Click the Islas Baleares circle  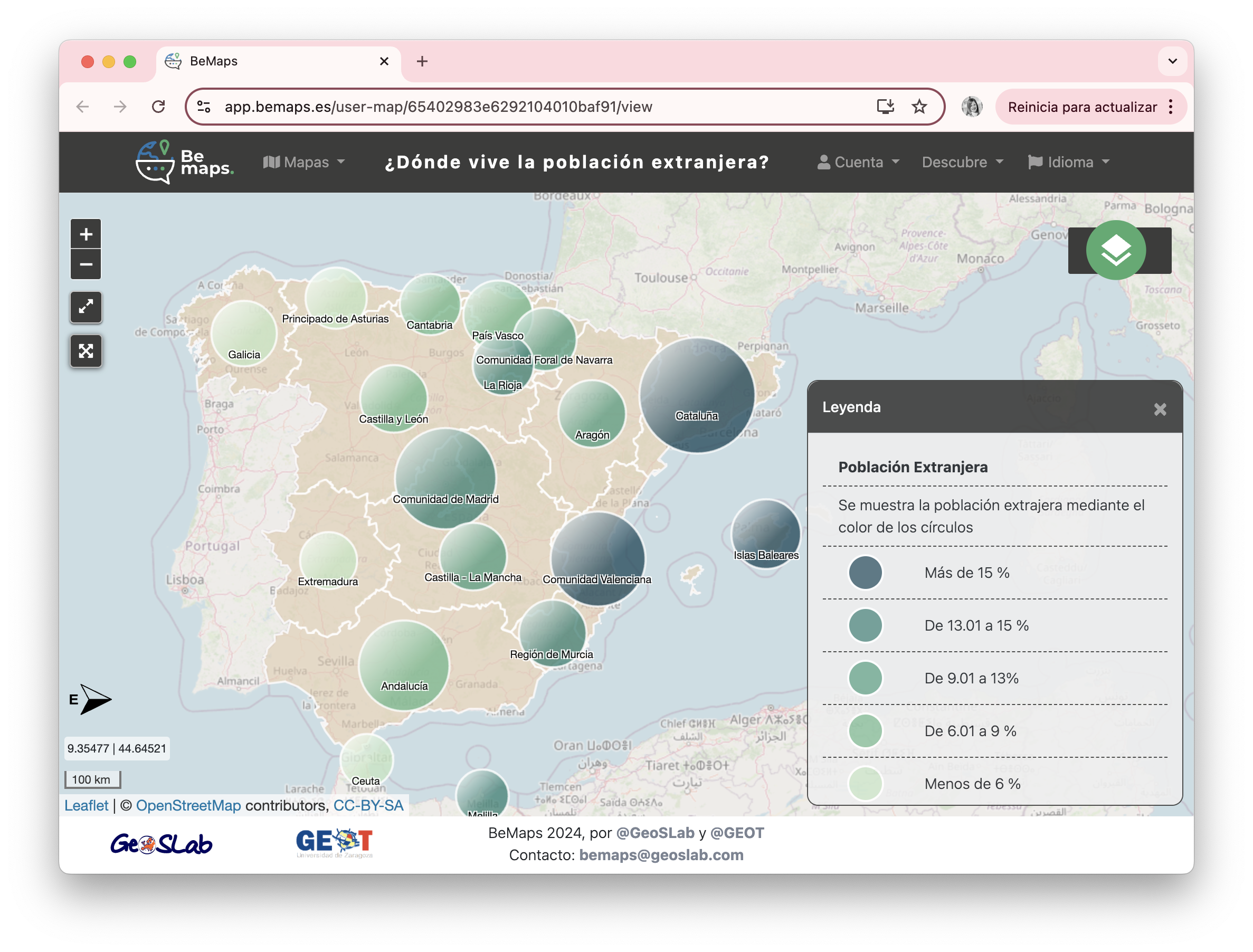point(766,533)
